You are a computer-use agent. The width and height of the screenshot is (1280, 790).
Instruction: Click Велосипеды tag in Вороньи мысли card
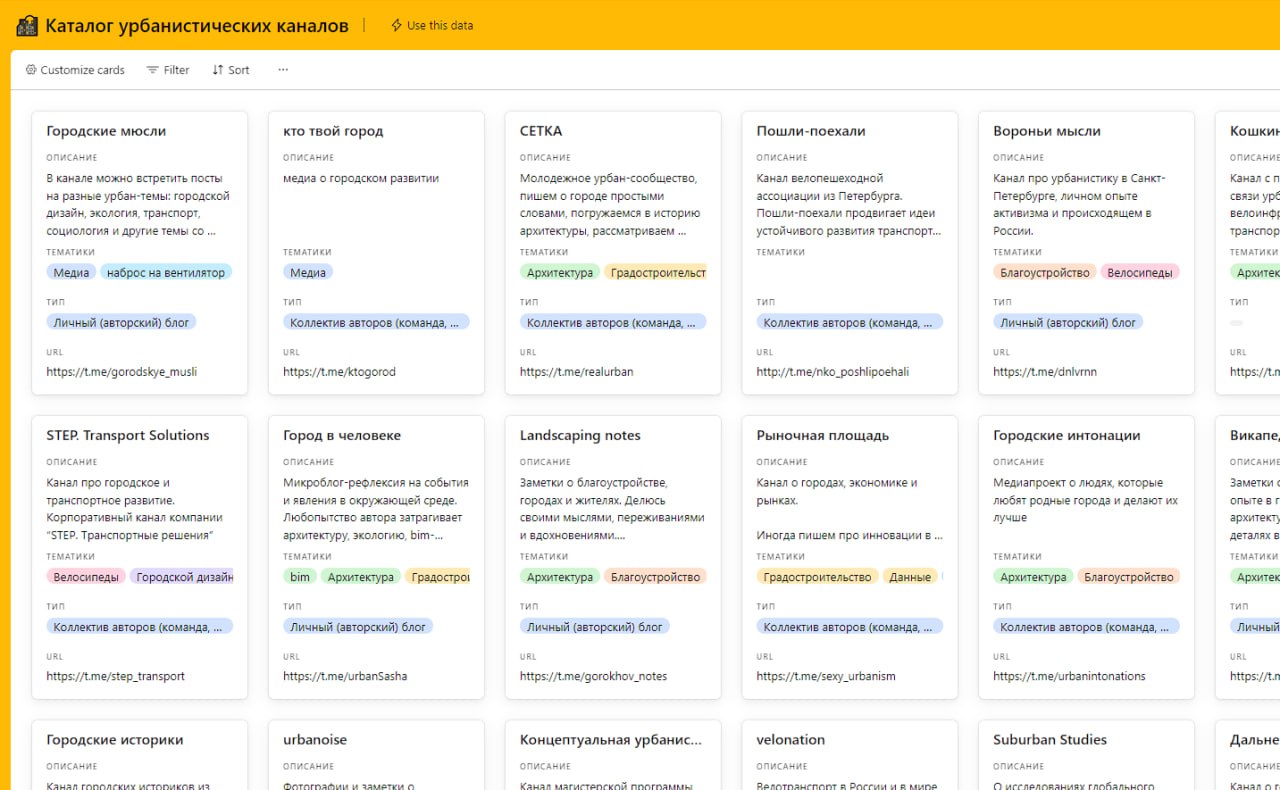[x=1140, y=272]
